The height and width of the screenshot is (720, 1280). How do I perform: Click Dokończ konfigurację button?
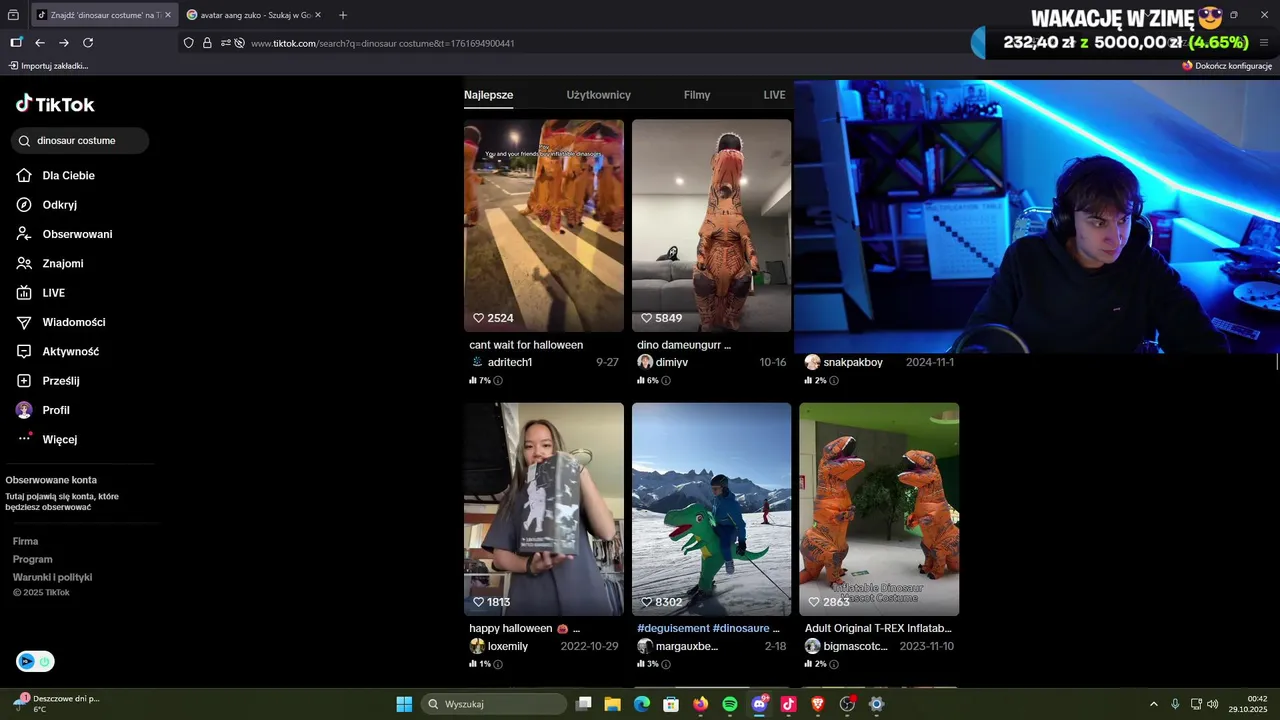tap(1227, 66)
